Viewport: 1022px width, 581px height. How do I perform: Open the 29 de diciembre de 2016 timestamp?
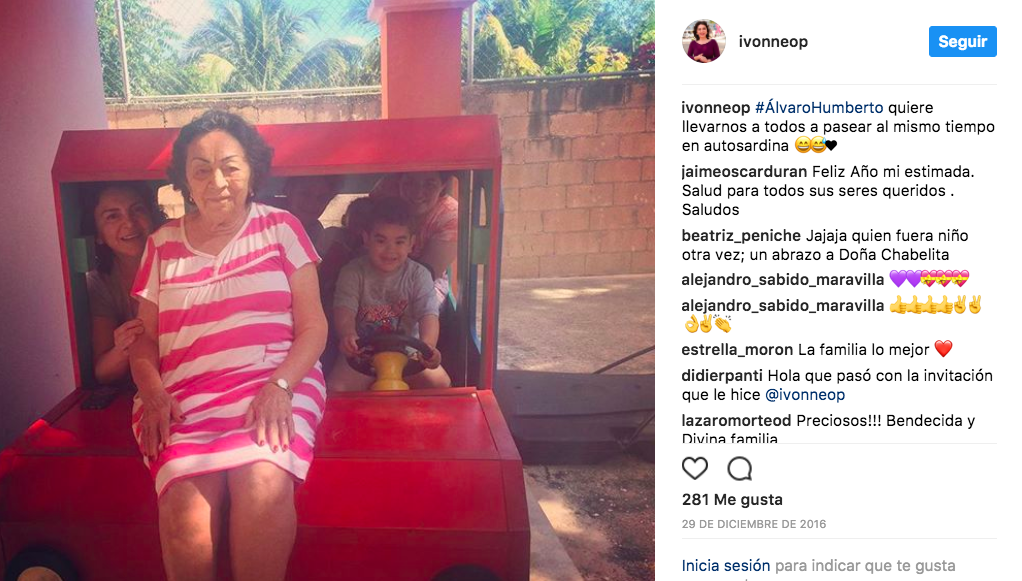pos(754,524)
